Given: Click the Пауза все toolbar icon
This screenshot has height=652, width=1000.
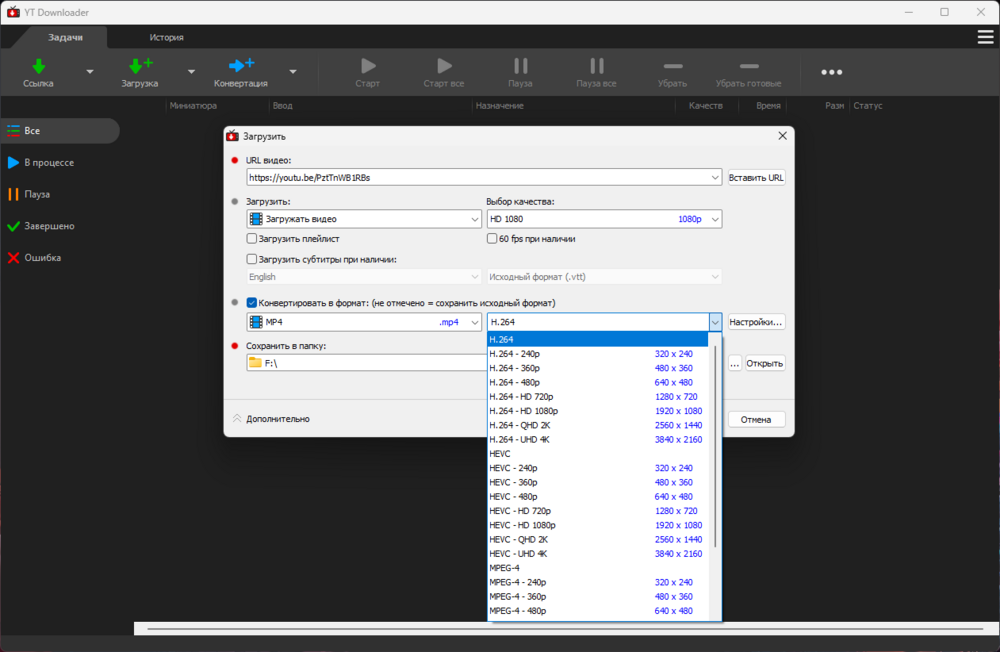Looking at the screenshot, I should 596,67.
